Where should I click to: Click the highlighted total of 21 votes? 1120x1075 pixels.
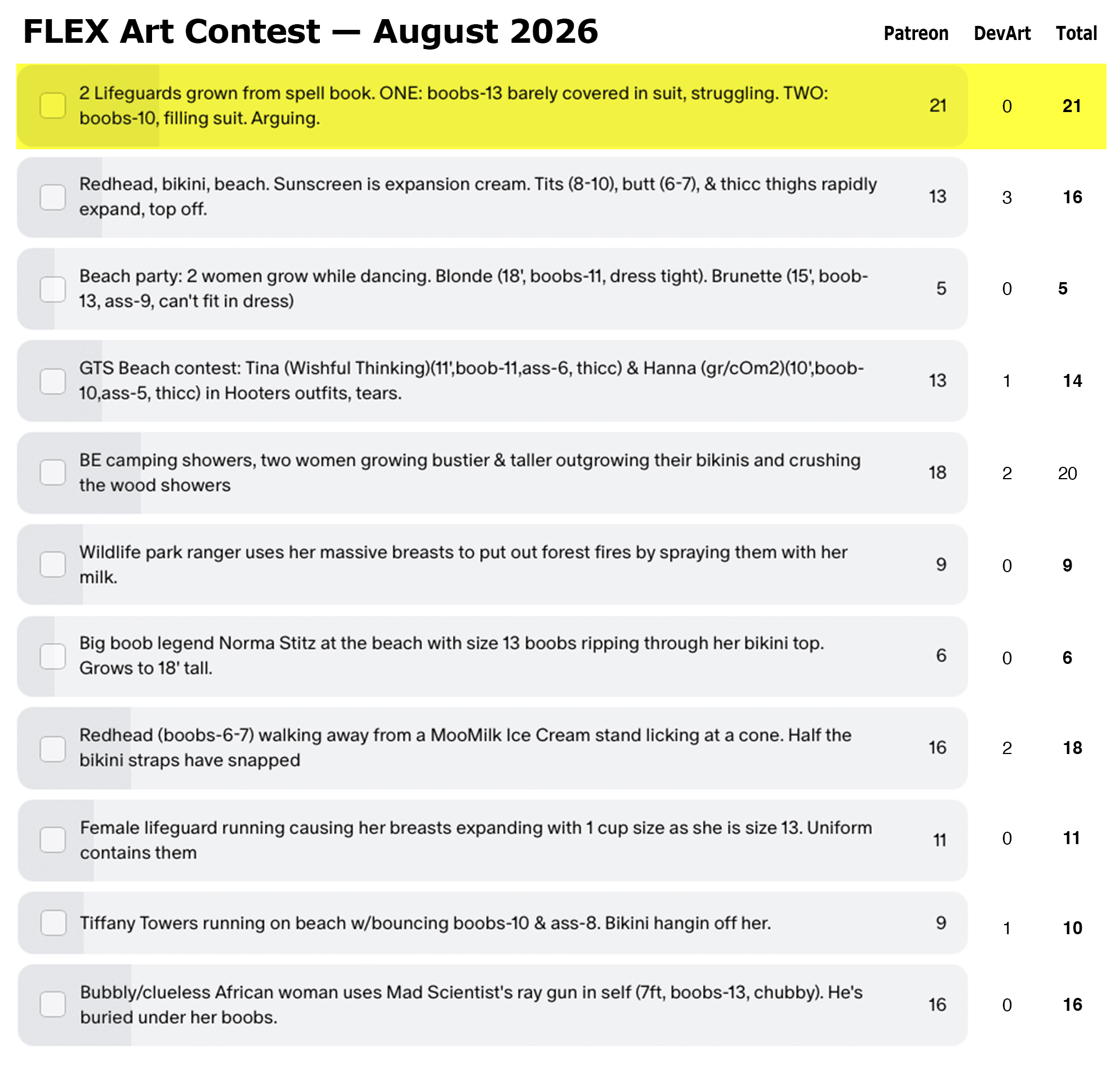pos(1072,106)
